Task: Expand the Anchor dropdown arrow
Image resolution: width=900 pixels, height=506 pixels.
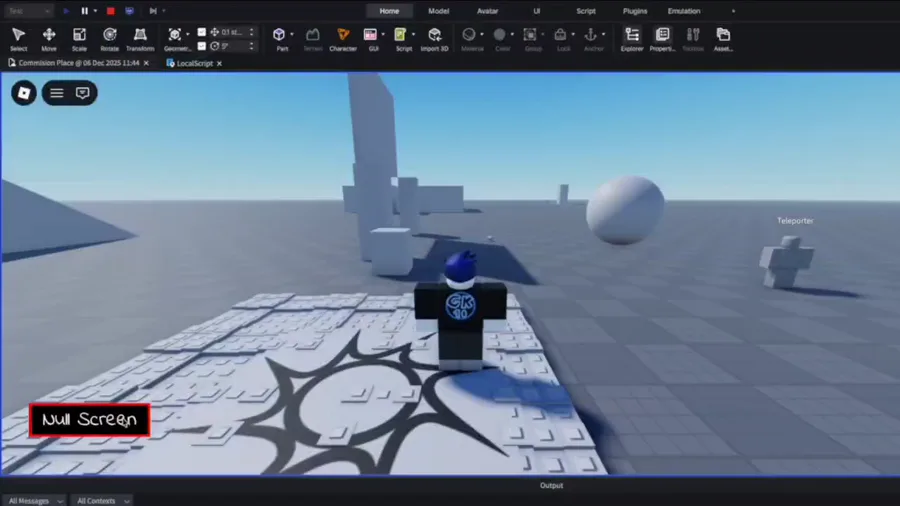Action: [603, 34]
